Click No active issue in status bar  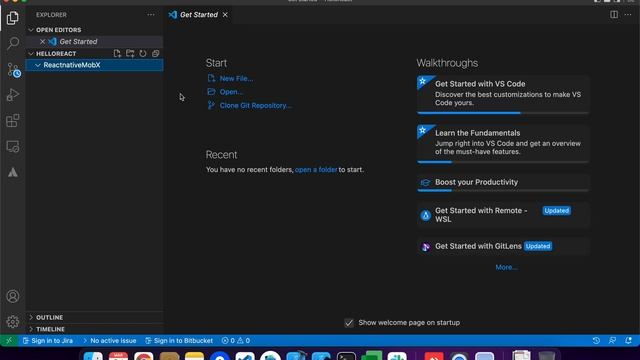point(109,340)
